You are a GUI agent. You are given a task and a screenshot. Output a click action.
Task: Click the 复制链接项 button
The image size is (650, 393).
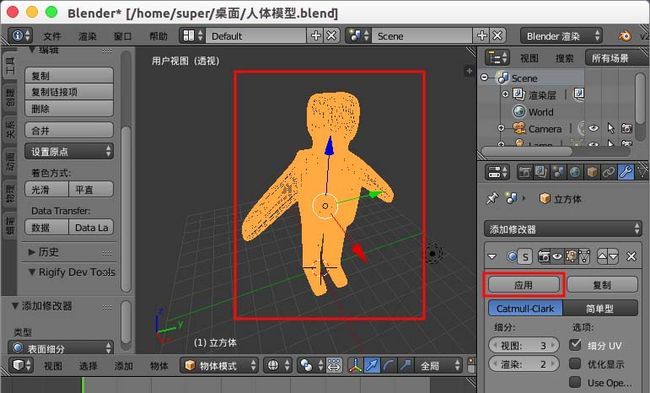pyautogui.click(x=69, y=92)
